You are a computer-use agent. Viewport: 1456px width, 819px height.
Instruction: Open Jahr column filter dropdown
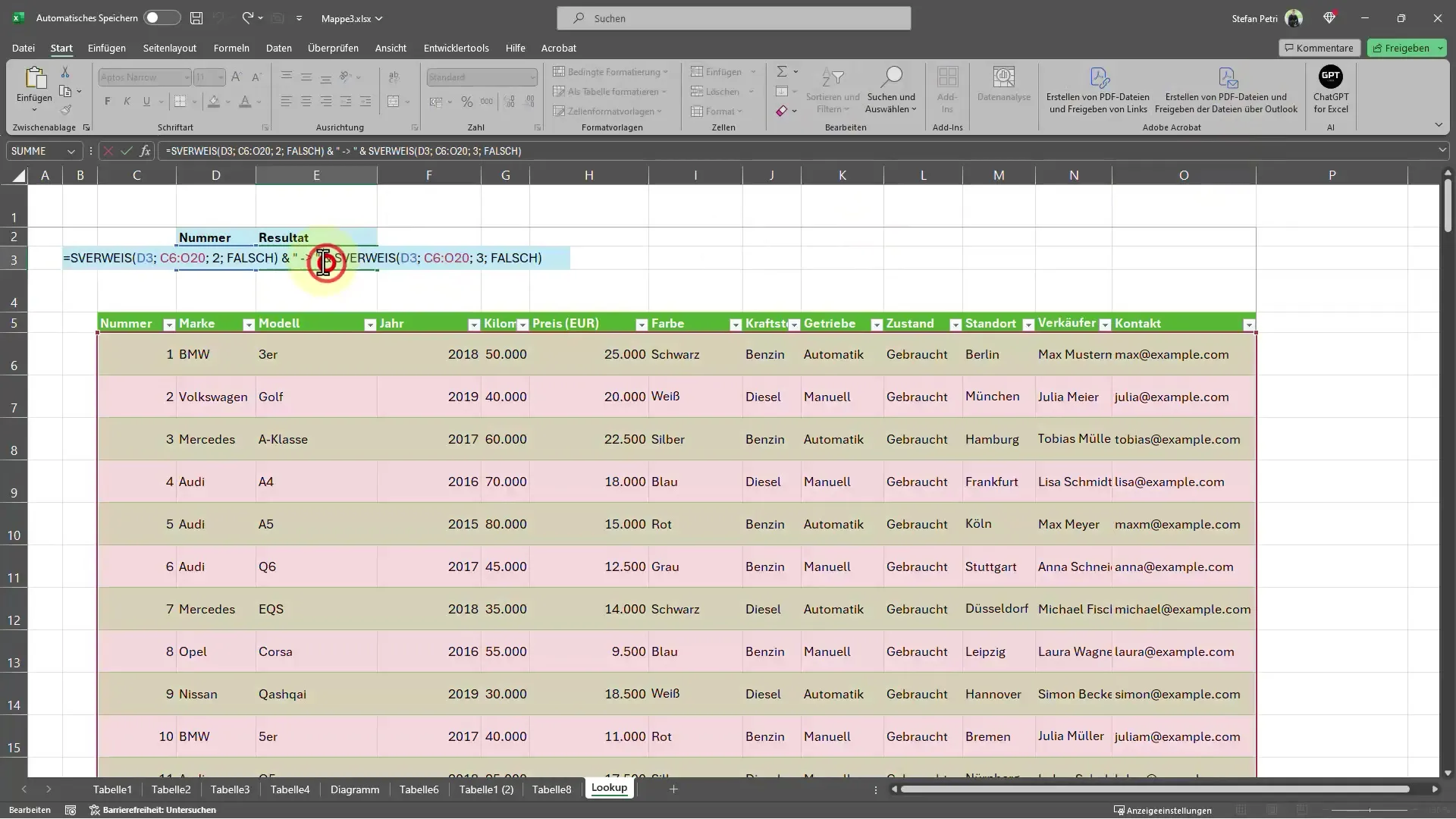[474, 325]
